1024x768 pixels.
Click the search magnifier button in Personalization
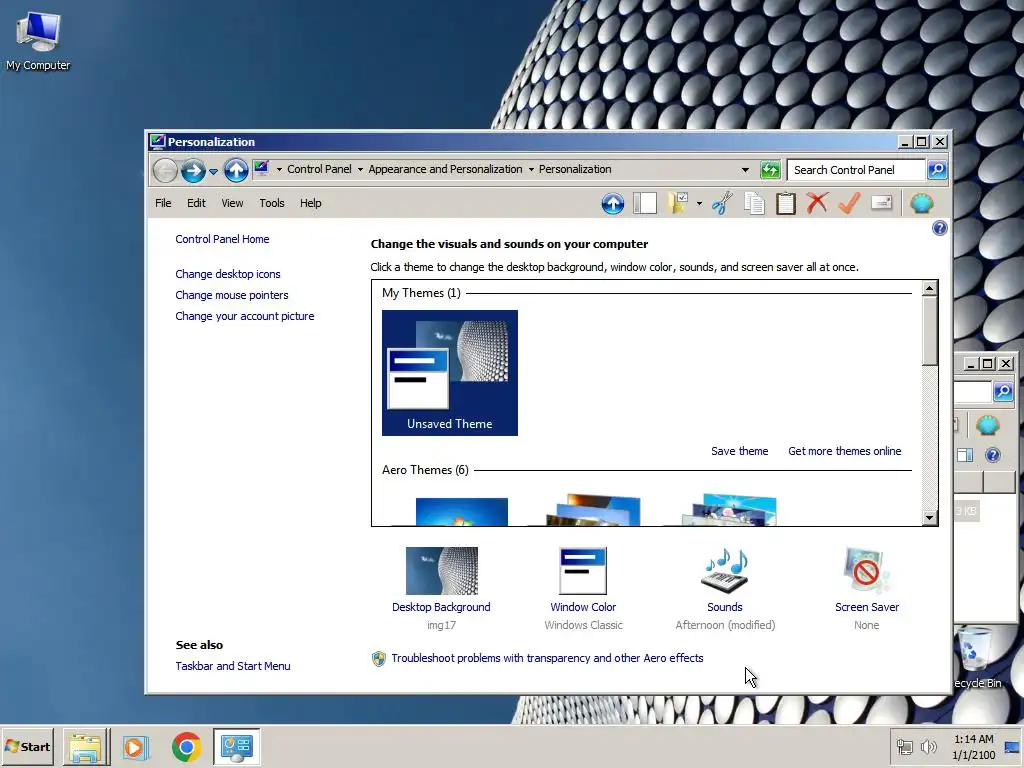coord(937,170)
